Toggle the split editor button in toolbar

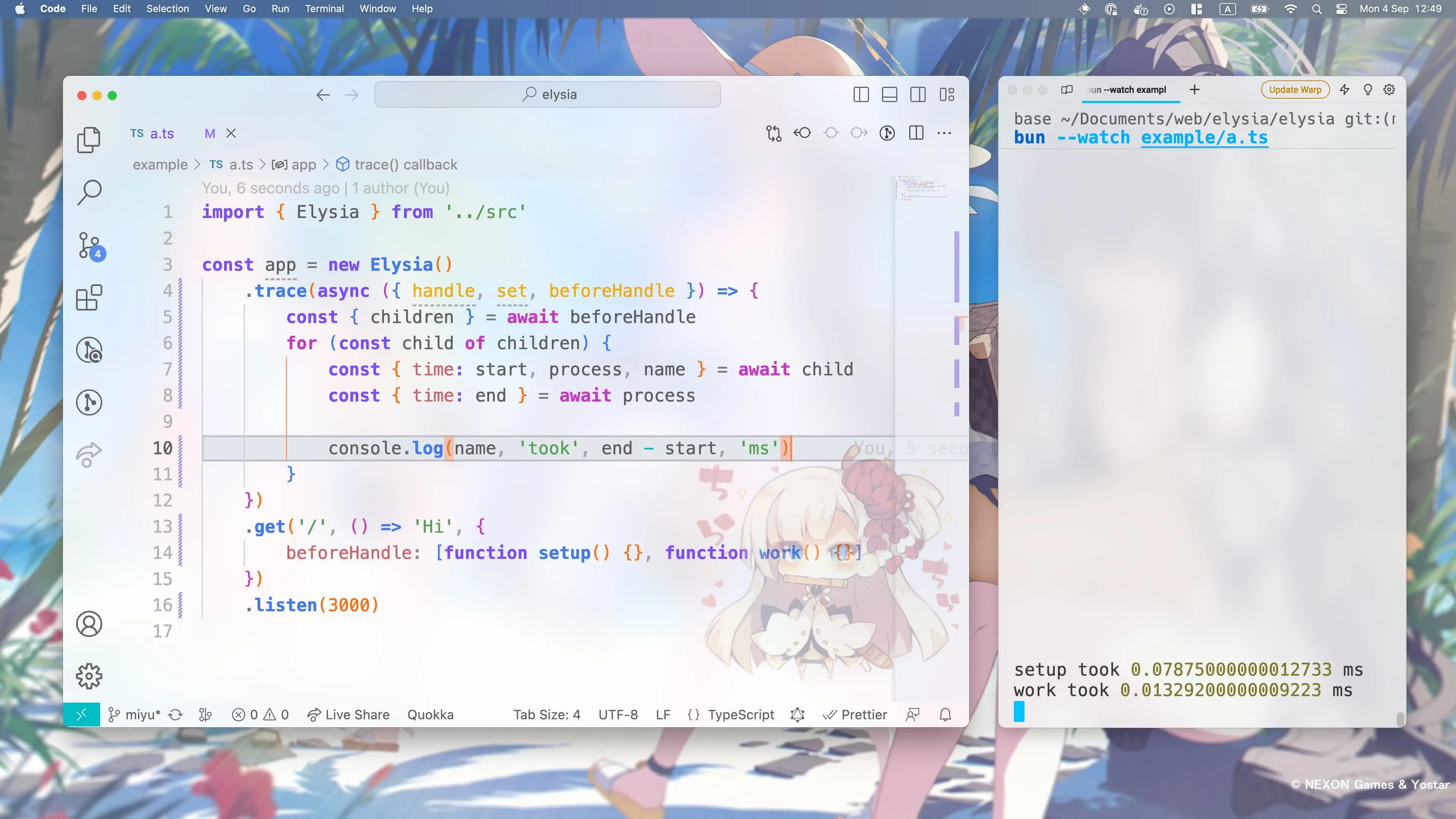click(x=916, y=133)
